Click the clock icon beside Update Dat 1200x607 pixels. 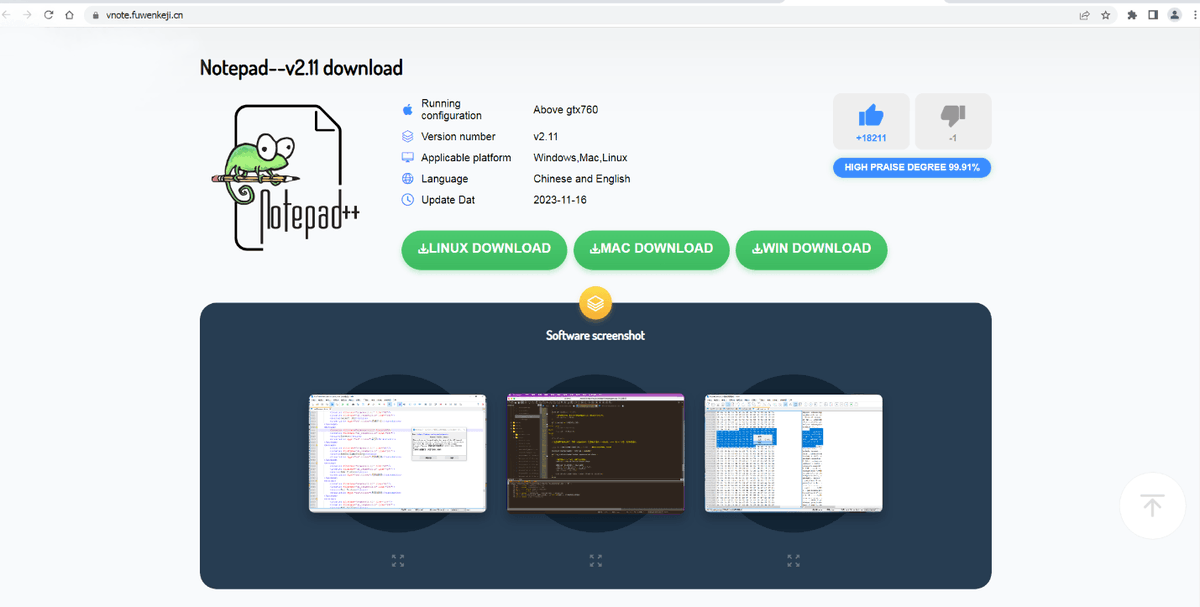407,199
